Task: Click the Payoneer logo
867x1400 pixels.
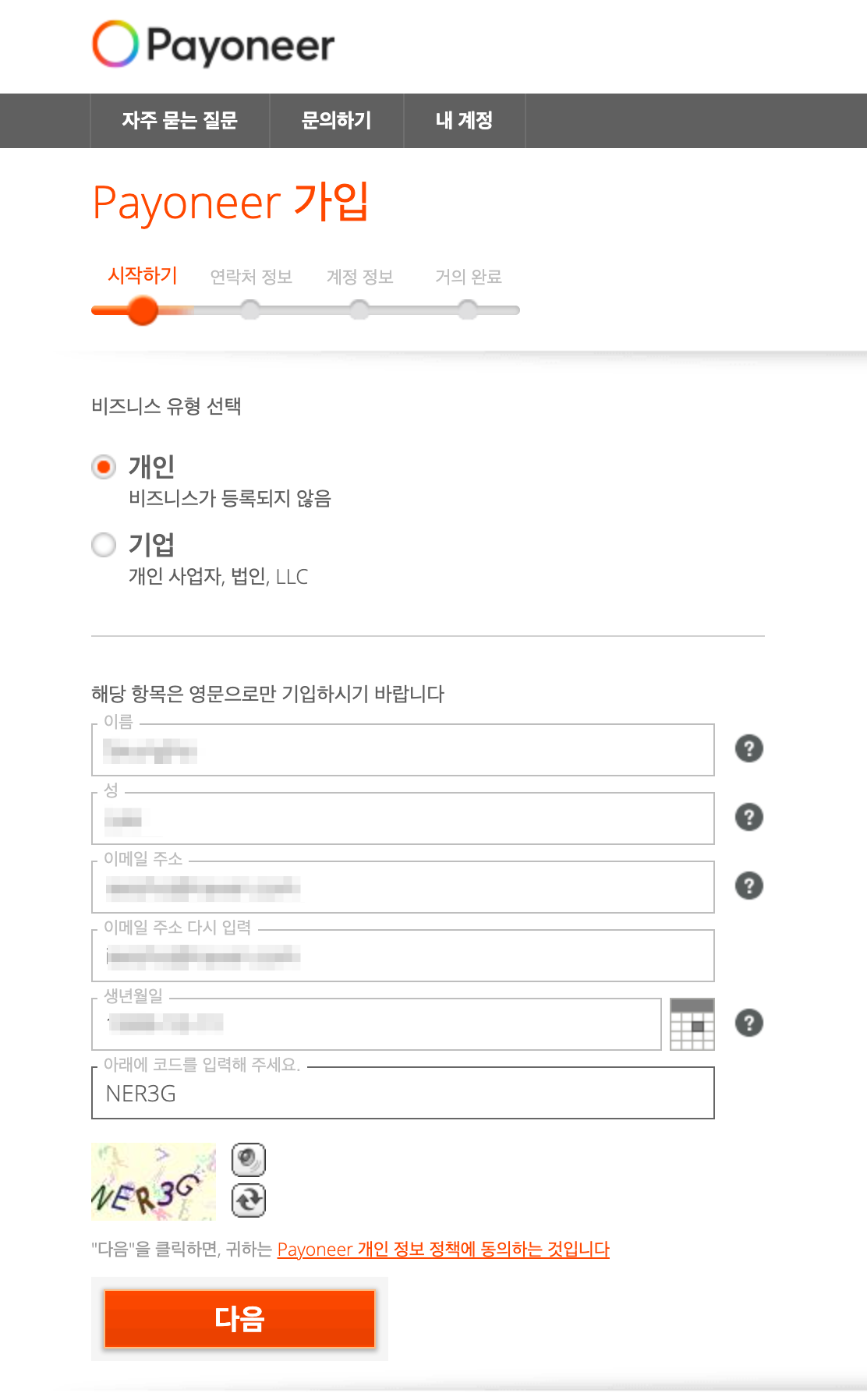Action: 213,44
